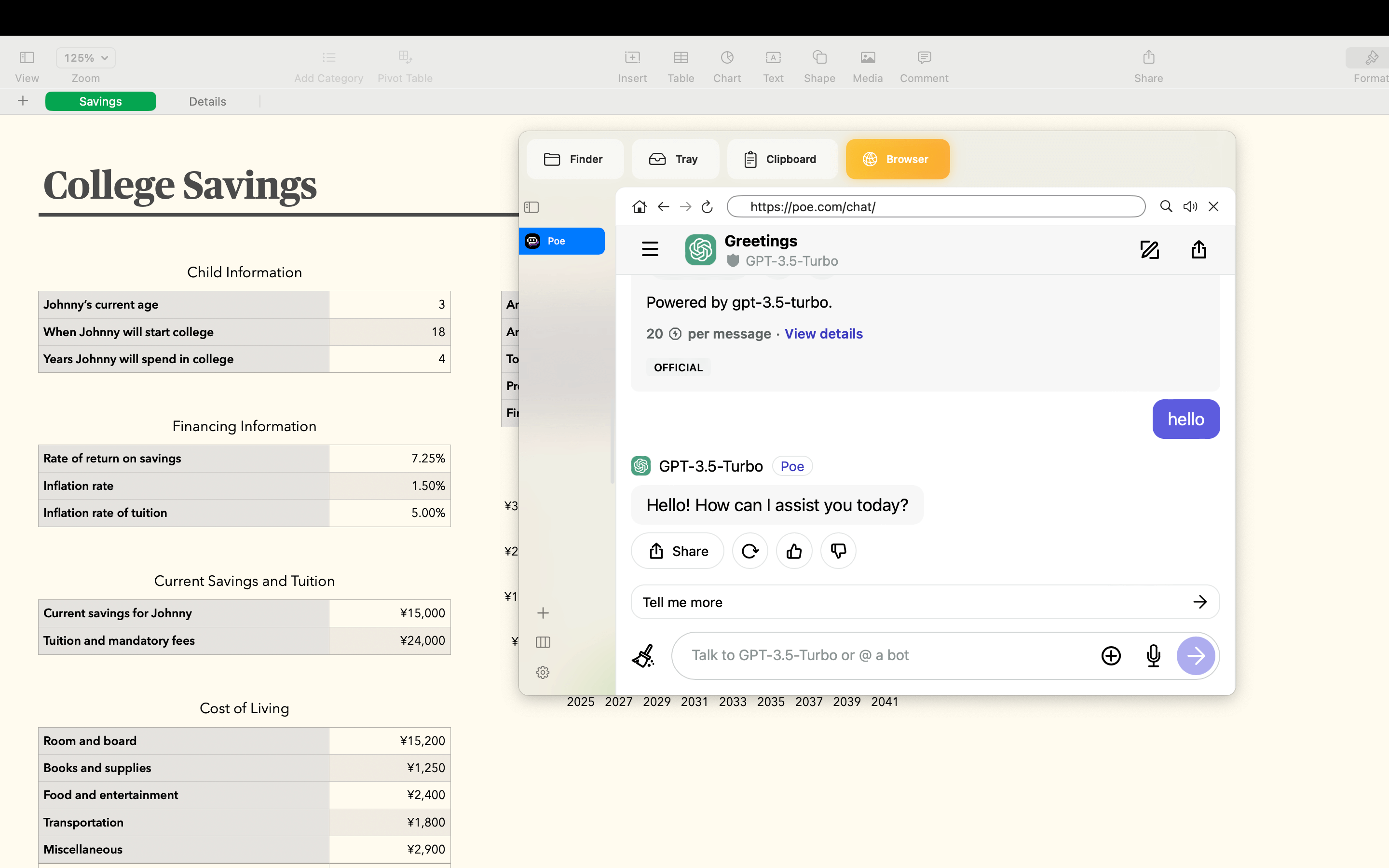
Task: Start a new chat with compose icon
Action: [x=1150, y=250]
